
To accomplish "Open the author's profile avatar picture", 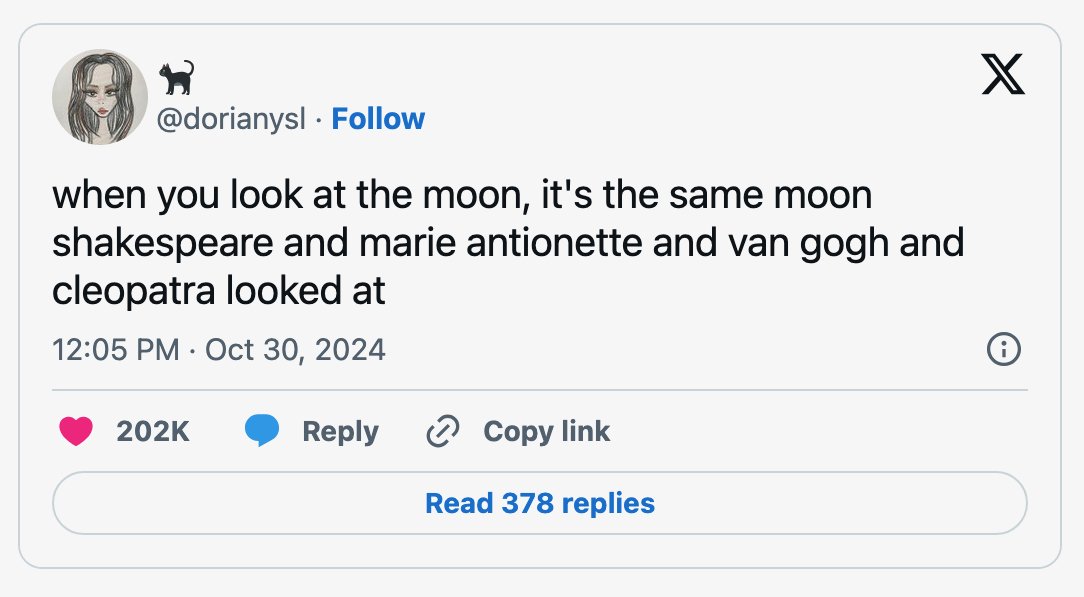I will pos(100,97).
